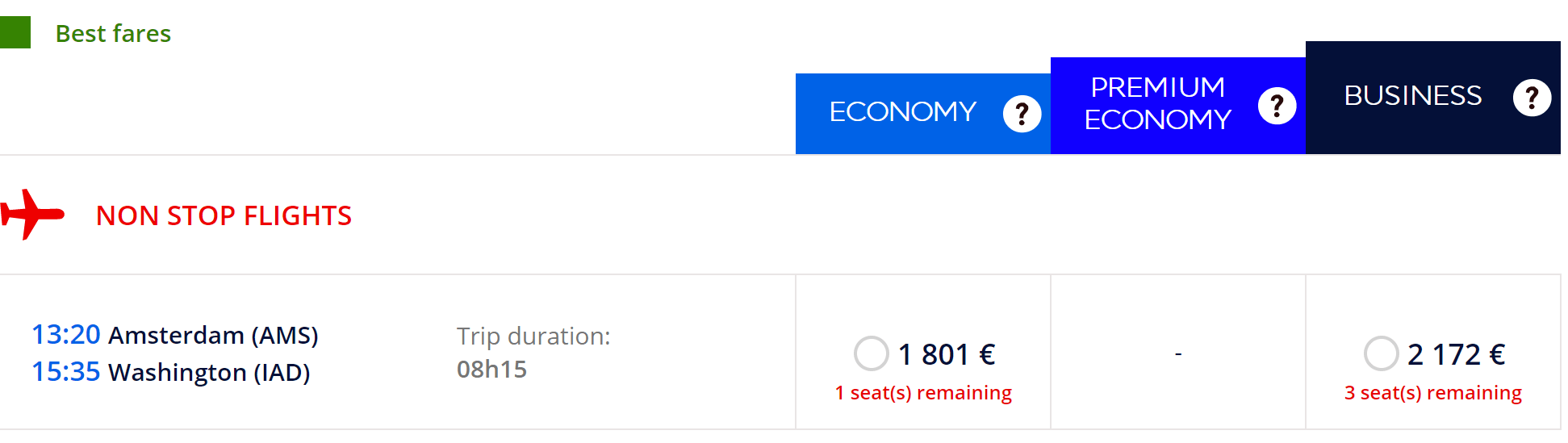Open the Economy help question mark icon

click(1022, 114)
